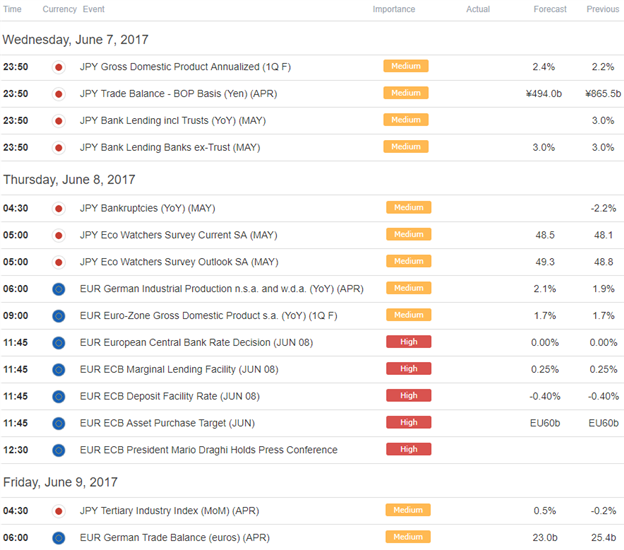Click Japan flag on Eco Watchers Survey Outlook row
The image size is (624, 550).
[x=58, y=262]
